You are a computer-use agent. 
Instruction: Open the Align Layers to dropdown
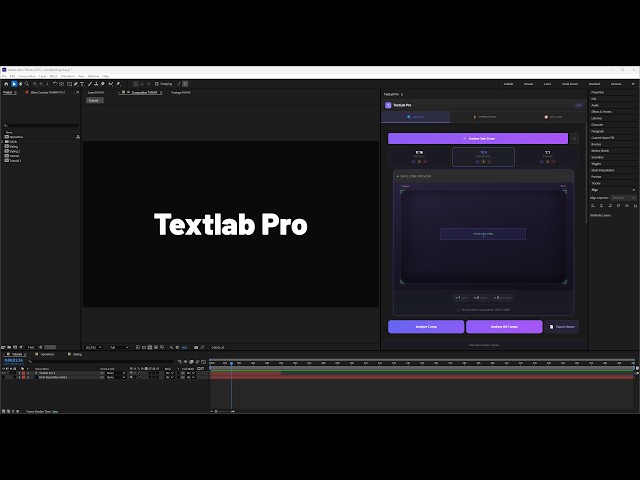(x=624, y=198)
